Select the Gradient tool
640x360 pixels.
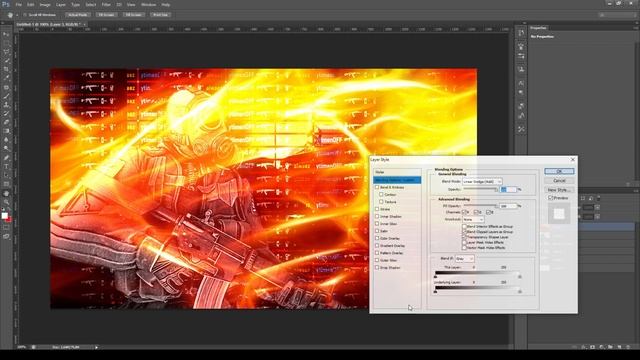pyautogui.click(x=6, y=131)
